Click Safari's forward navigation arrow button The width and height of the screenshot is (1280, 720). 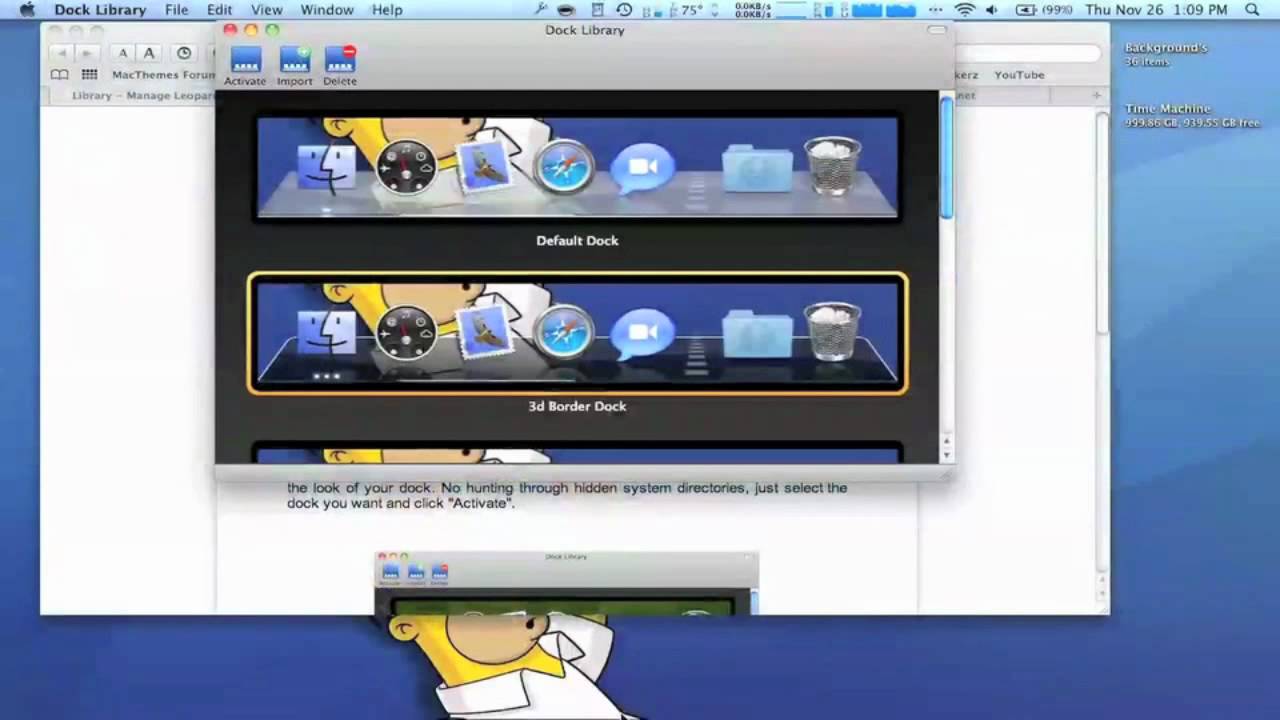click(x=87, y=53)
